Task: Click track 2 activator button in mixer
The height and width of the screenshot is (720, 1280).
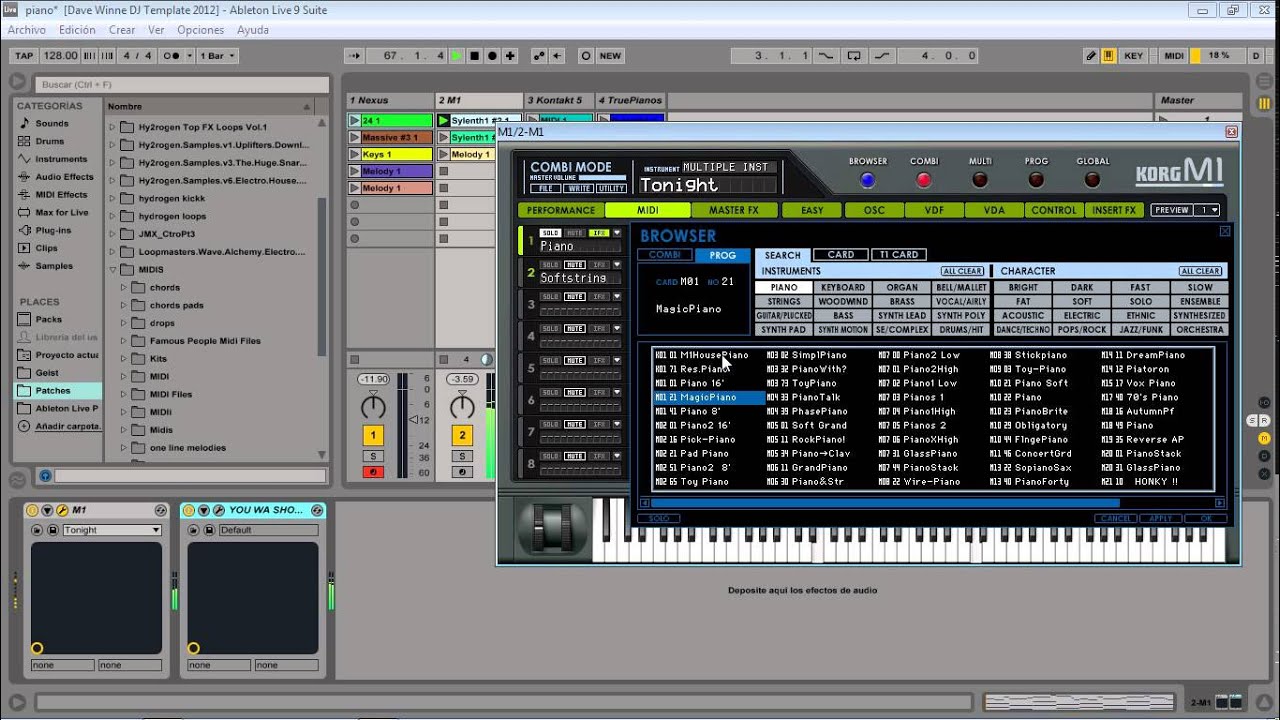Action: [x=462, y=436]
